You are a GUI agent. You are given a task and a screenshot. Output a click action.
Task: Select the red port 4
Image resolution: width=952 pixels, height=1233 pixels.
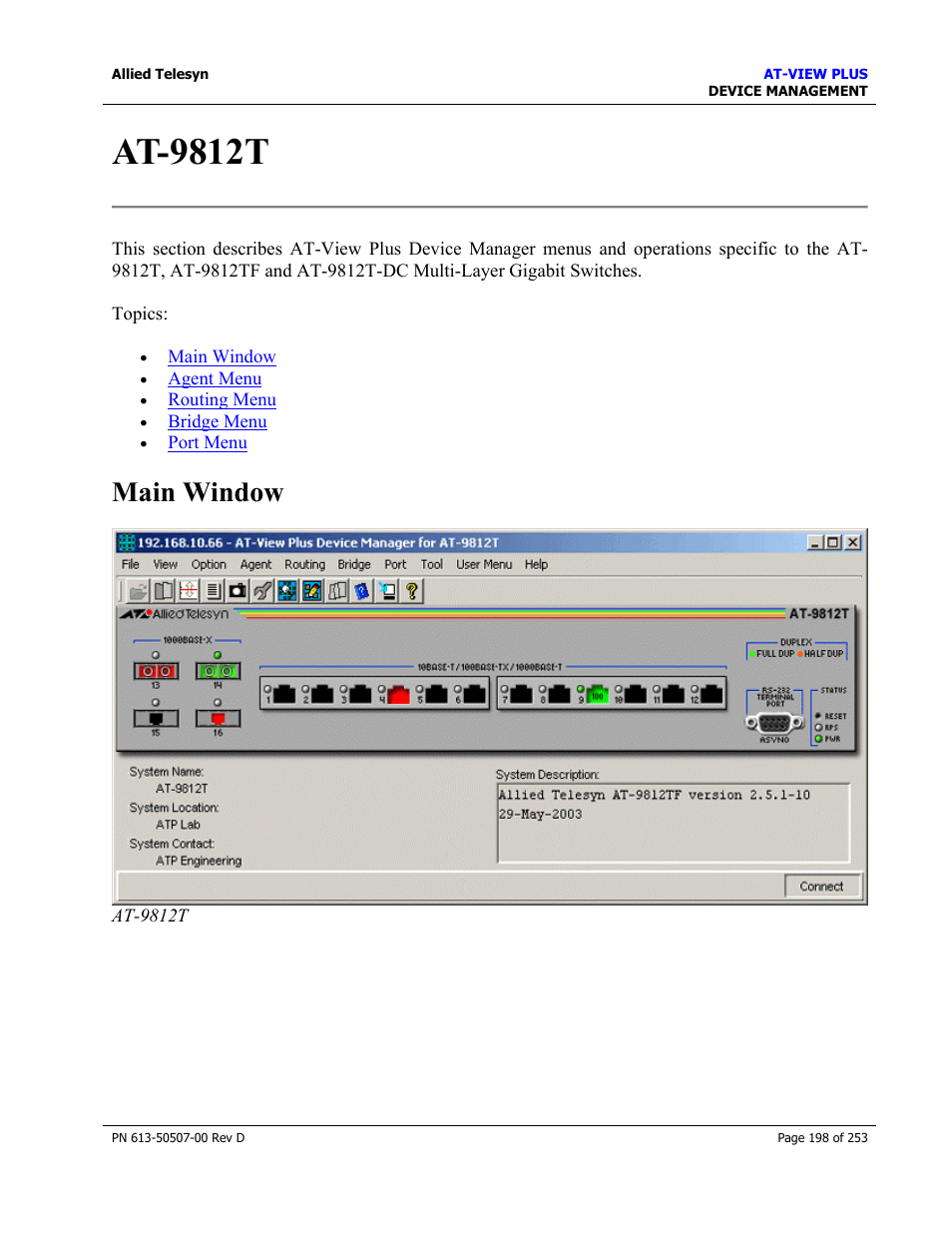tap(399, 694)
